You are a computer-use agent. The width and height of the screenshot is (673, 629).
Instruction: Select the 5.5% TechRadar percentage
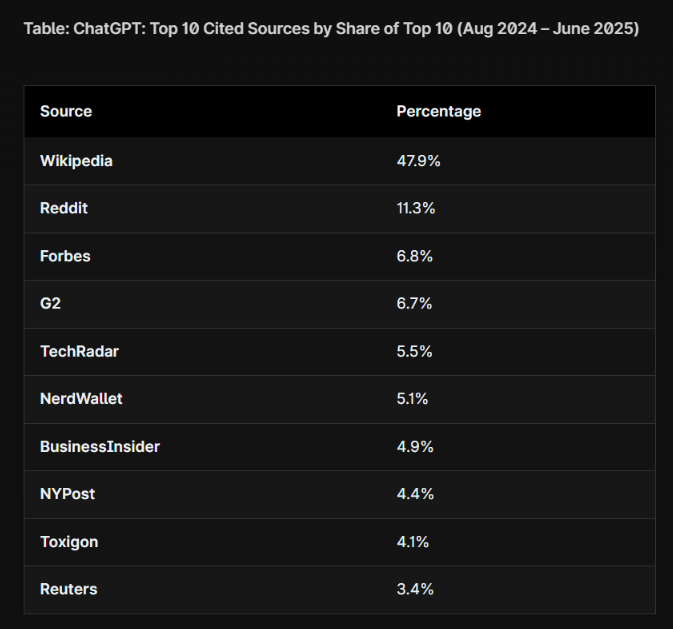pyautogui.click(x=414, y=352)
